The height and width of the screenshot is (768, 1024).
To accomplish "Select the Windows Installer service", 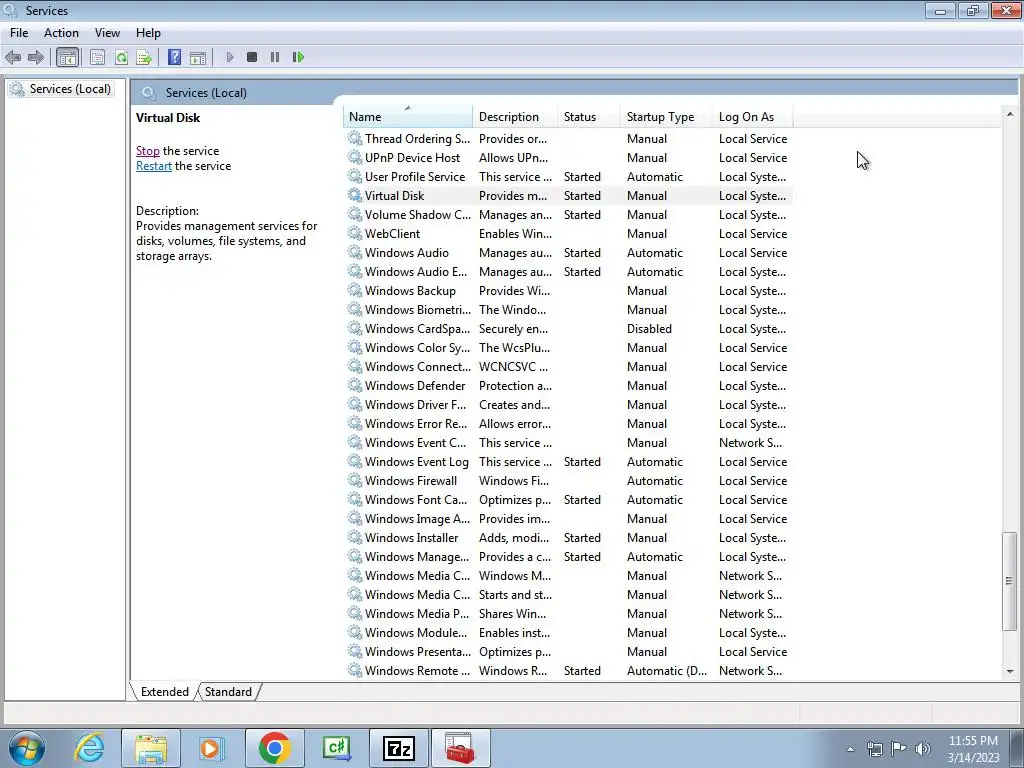I will [568, 537].
